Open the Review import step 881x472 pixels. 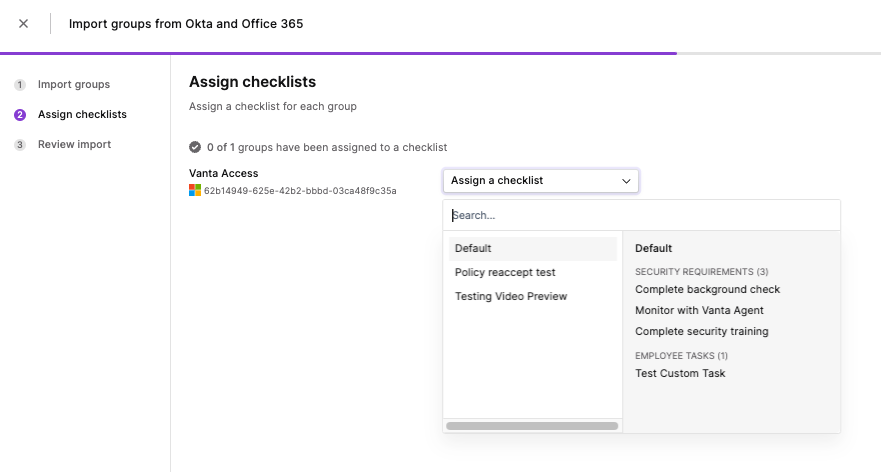click(74, 144)
